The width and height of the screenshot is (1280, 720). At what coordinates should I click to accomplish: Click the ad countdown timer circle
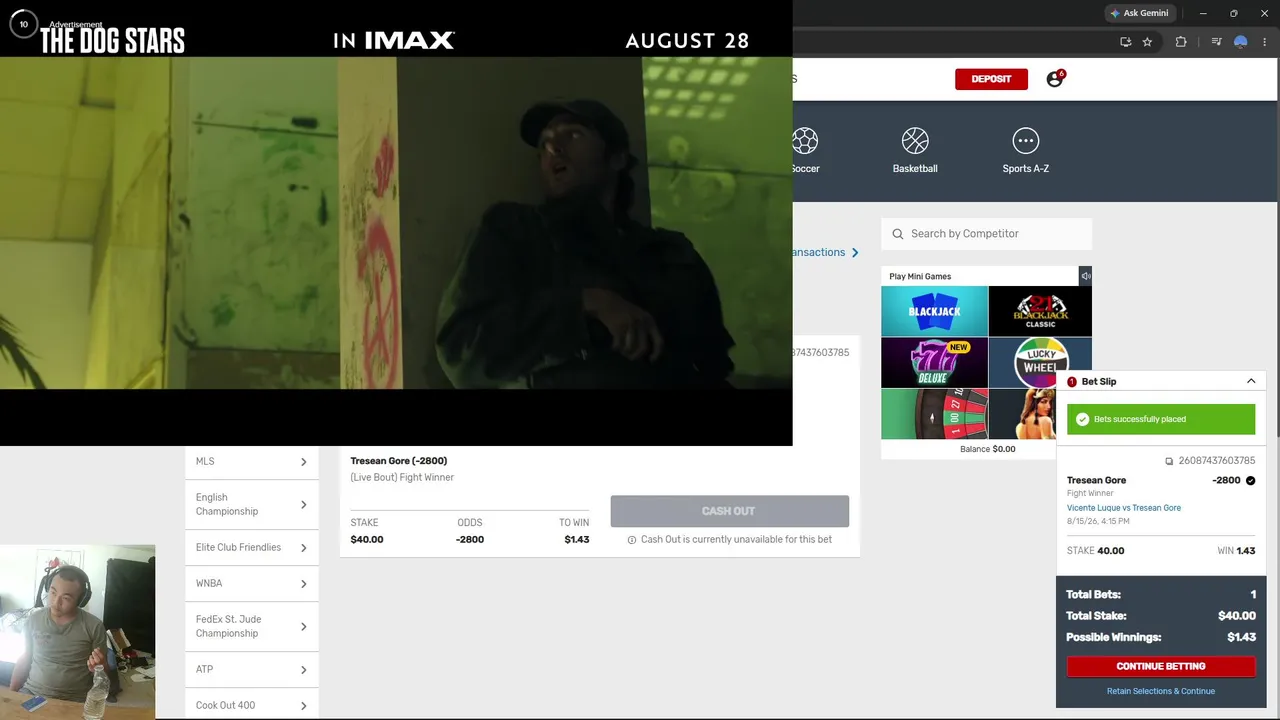[23, 24]
